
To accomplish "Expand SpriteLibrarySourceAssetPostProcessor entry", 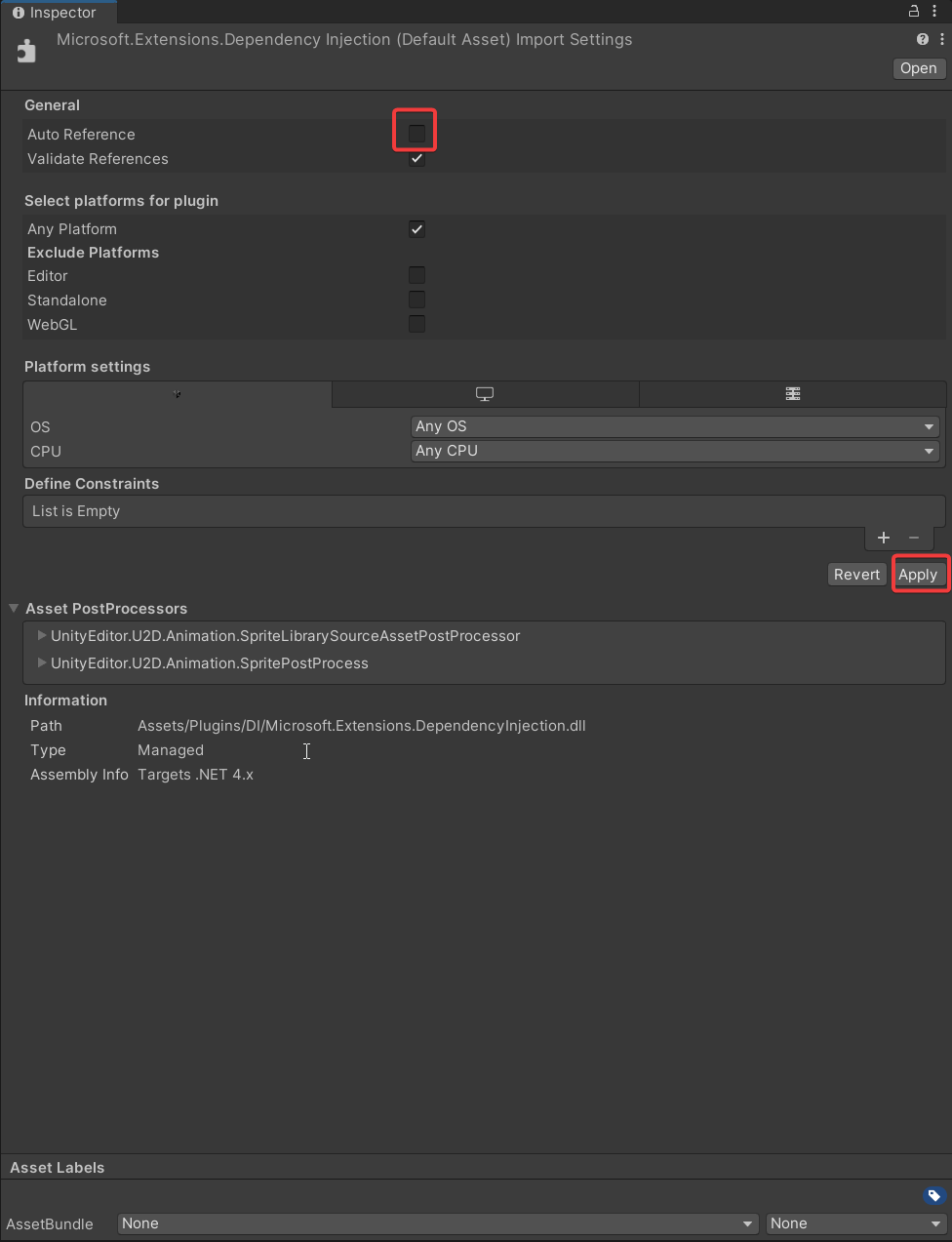I will tap(42, 635).
